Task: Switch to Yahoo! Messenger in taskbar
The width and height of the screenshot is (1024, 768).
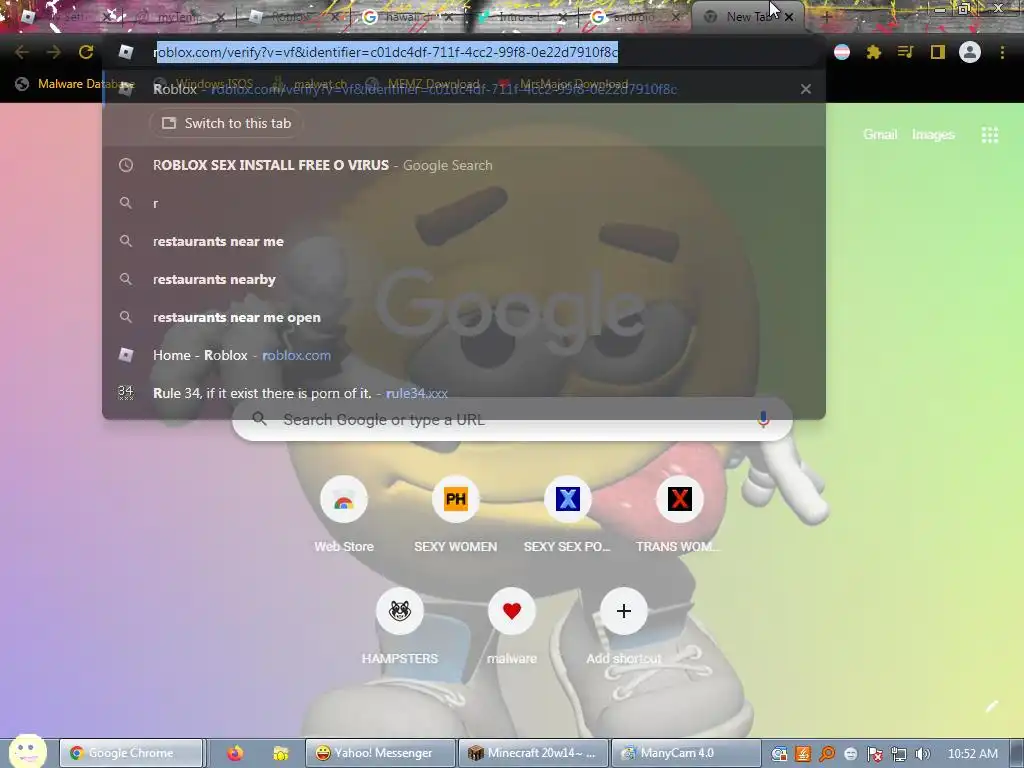Action: click(380, 753)
